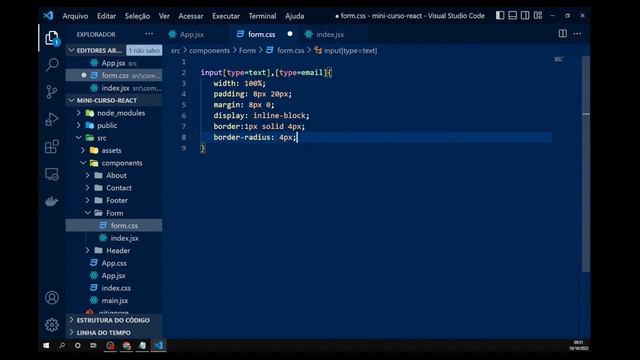Expand Linha do Tempo section
Viewport: 640px width, 360px height.
[114, 333]
